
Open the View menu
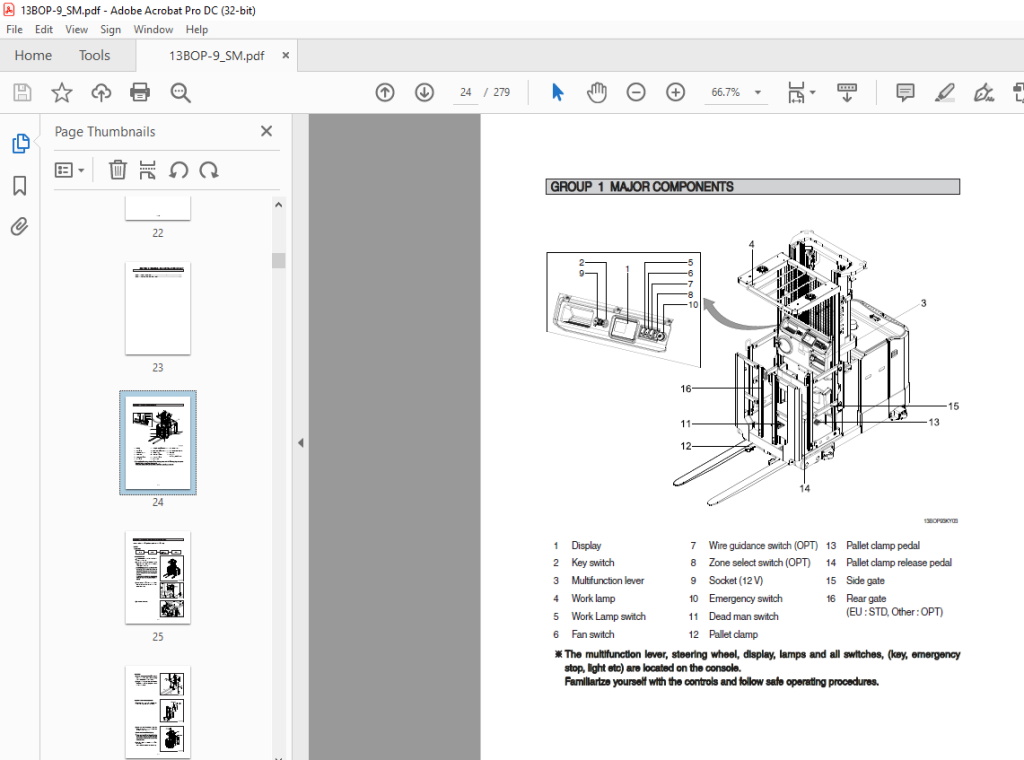click(76, 29)
